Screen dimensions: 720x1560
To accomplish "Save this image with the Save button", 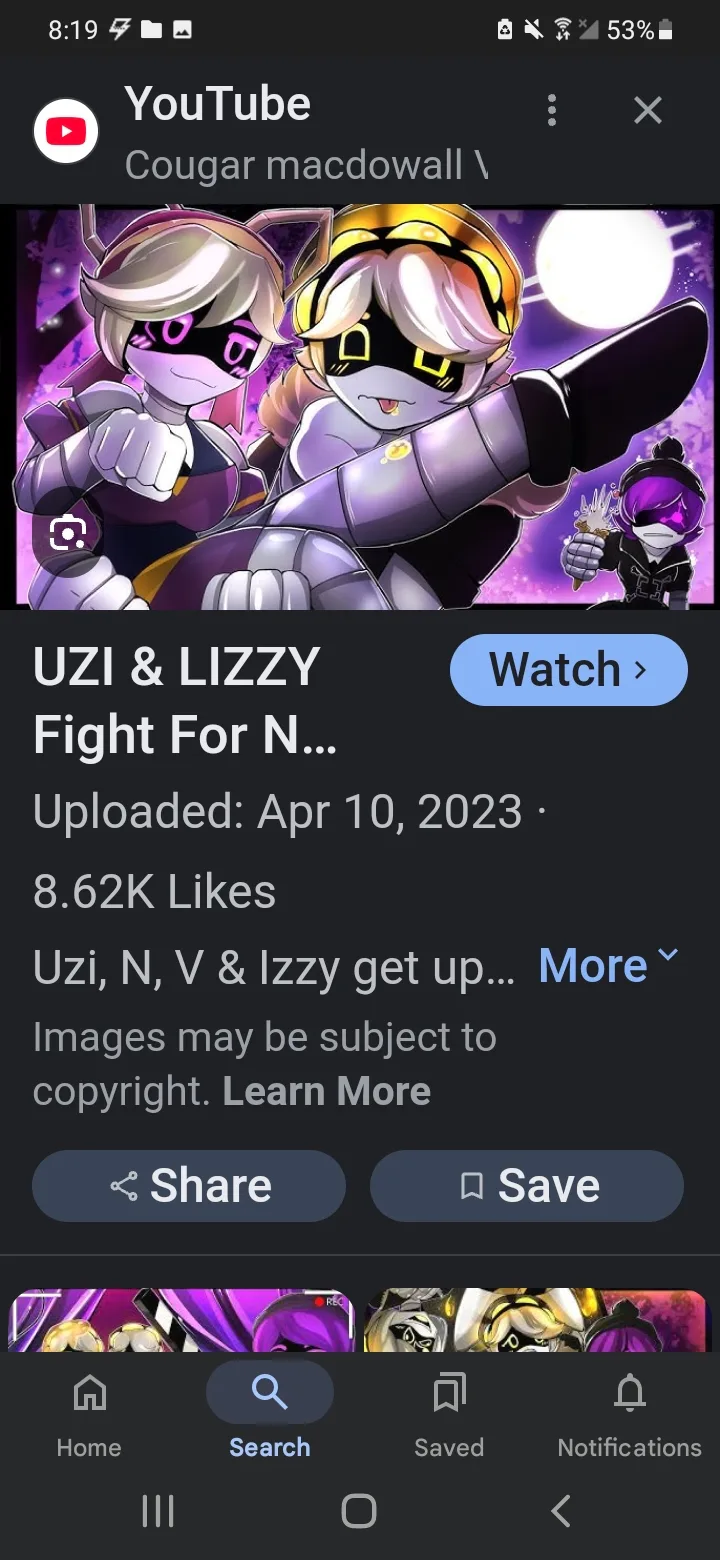I will point(527,1186).
